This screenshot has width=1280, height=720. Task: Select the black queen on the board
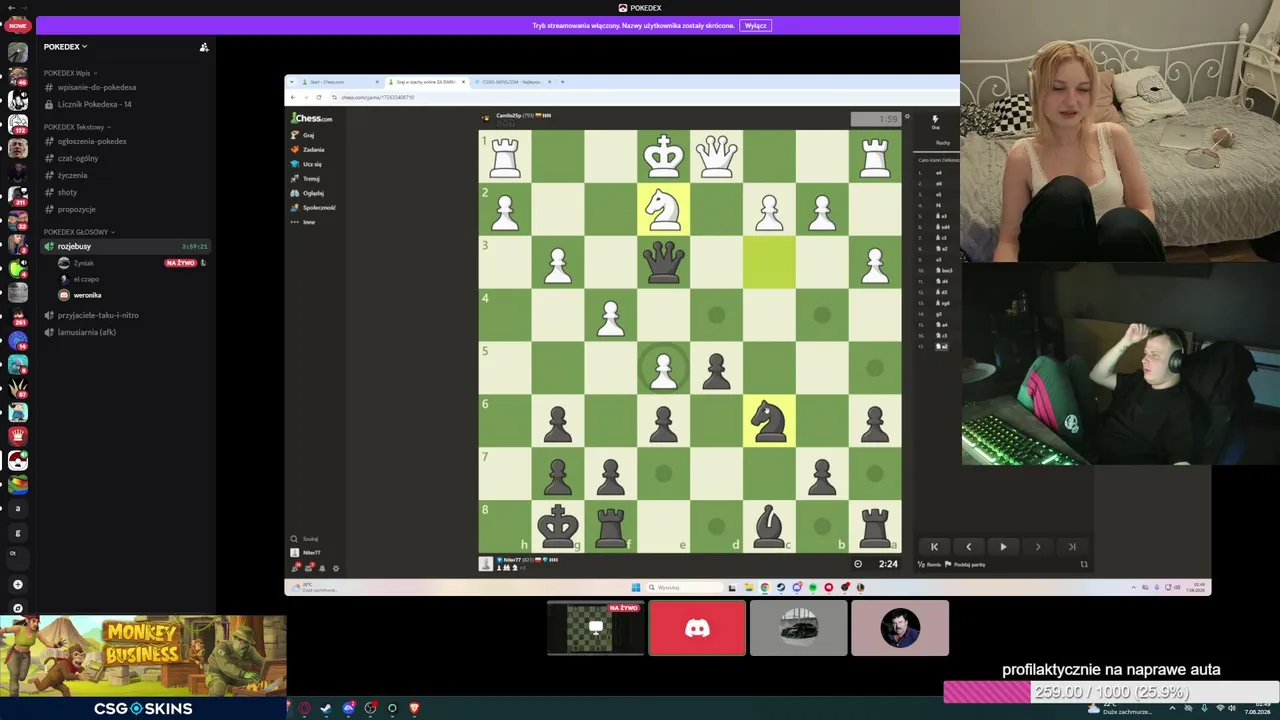click(663, 263)
